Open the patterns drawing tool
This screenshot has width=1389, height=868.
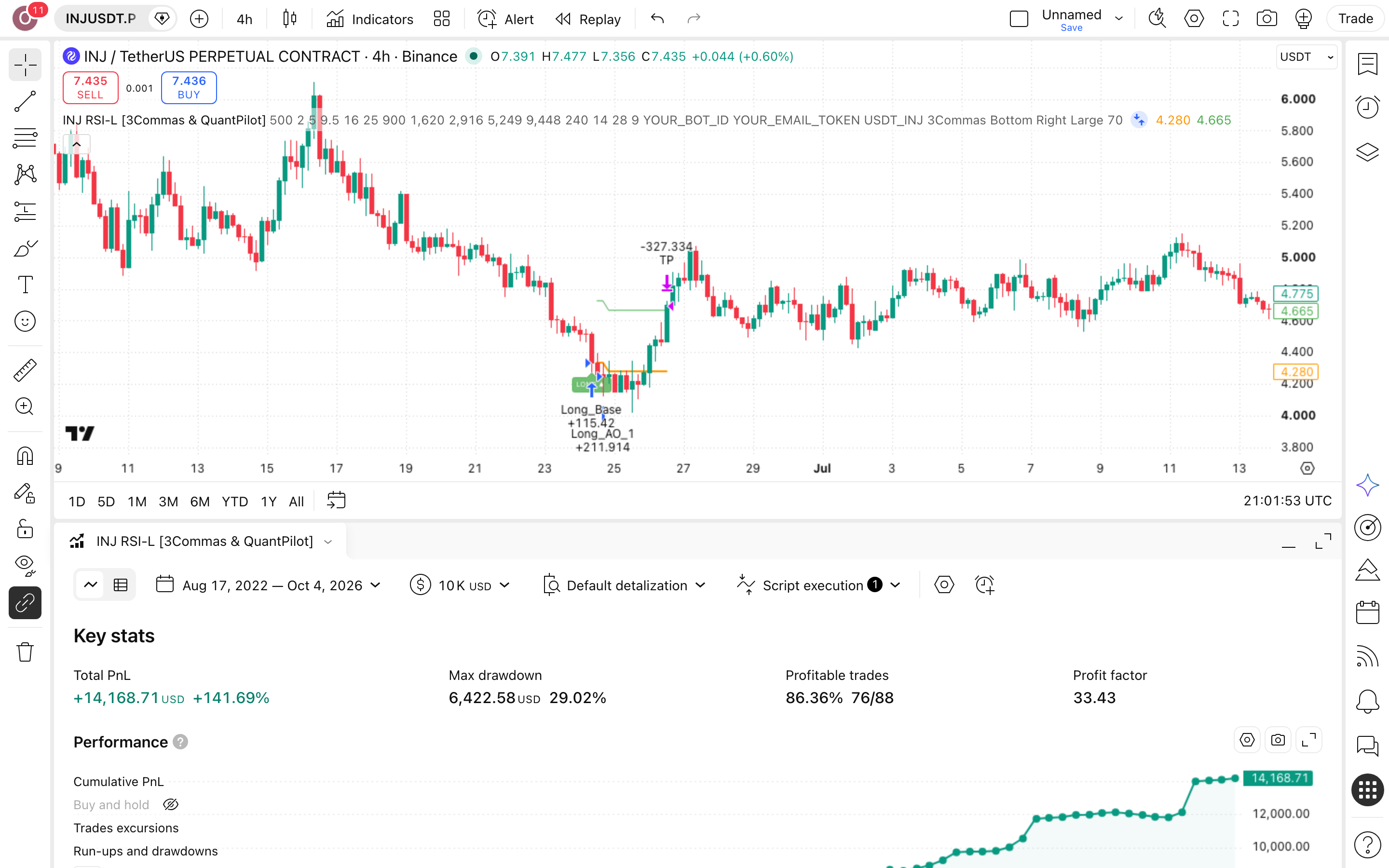point(25,175)
